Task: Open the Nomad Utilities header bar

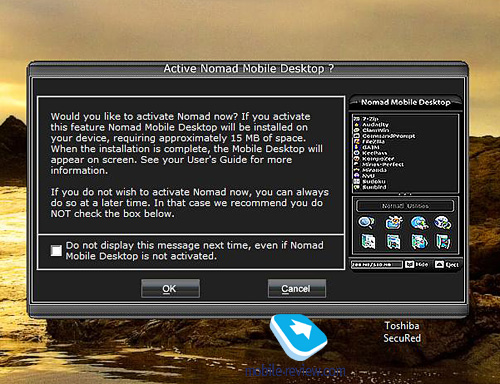Action: 405,206
